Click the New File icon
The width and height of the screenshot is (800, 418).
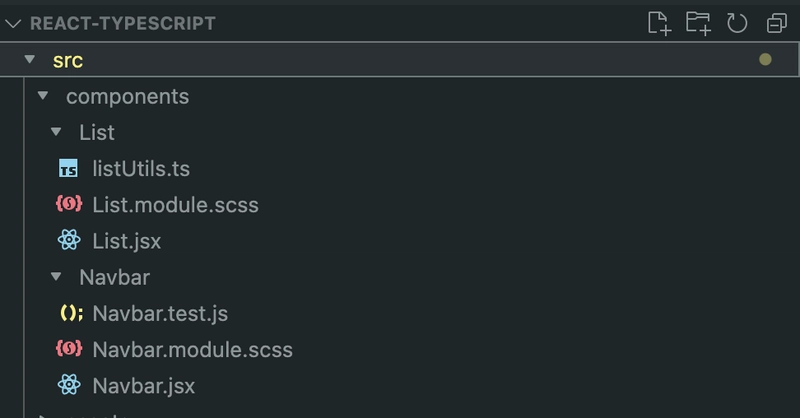click(x=659, y=23)
